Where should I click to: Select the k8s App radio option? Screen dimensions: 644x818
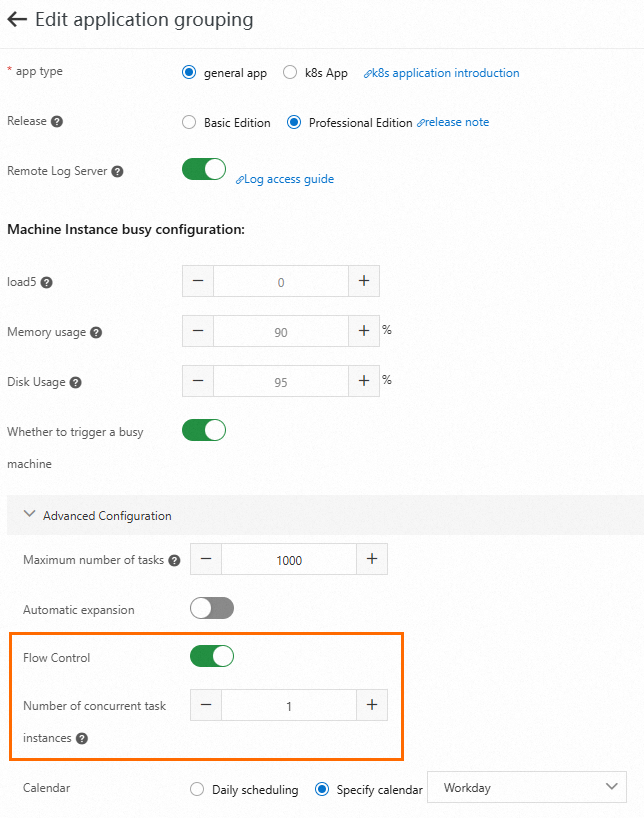pos(290,73)
